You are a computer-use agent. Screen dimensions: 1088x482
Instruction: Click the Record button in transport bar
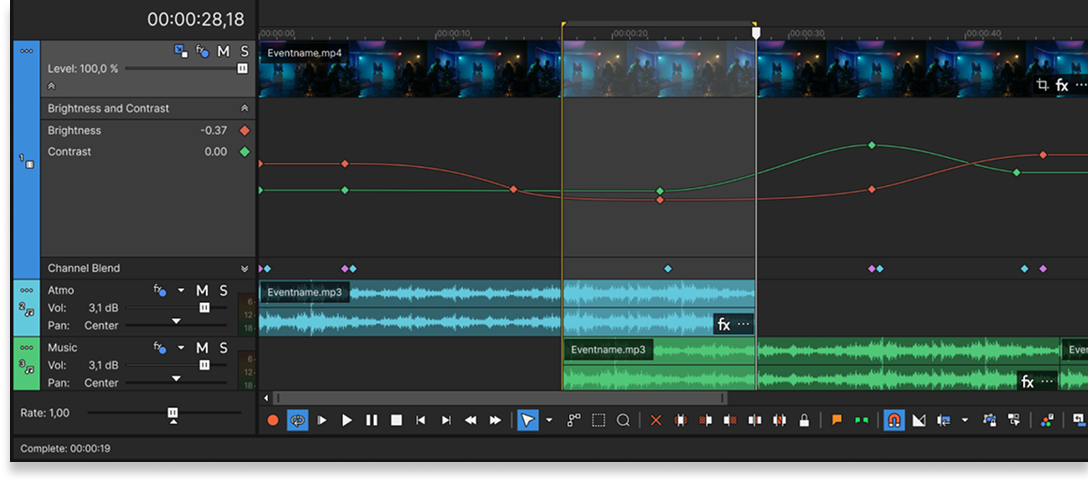(x=273, y=421)
